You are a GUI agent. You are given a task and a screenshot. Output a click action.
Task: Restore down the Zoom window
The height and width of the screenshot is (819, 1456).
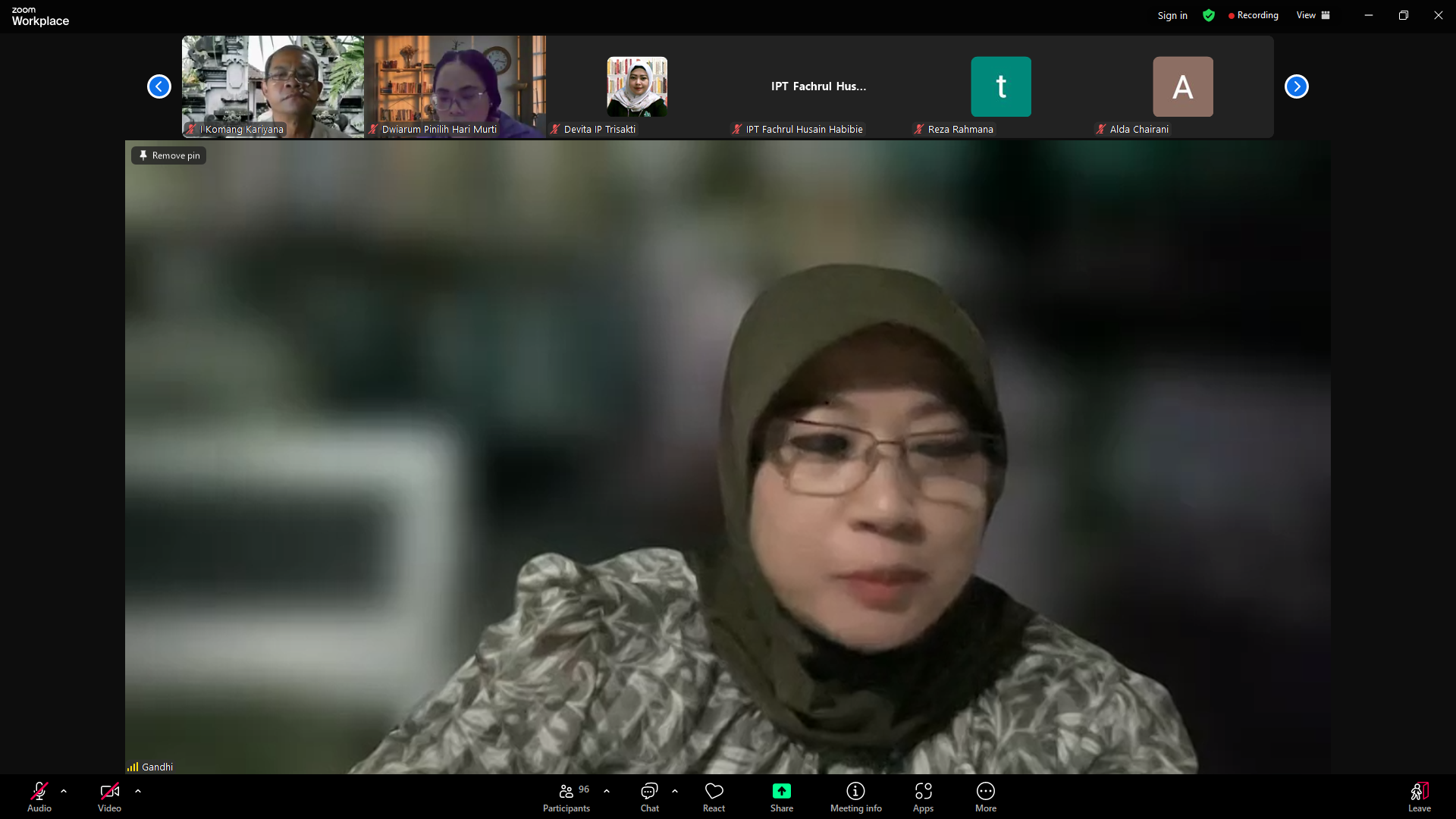(x=1404, y=15)
